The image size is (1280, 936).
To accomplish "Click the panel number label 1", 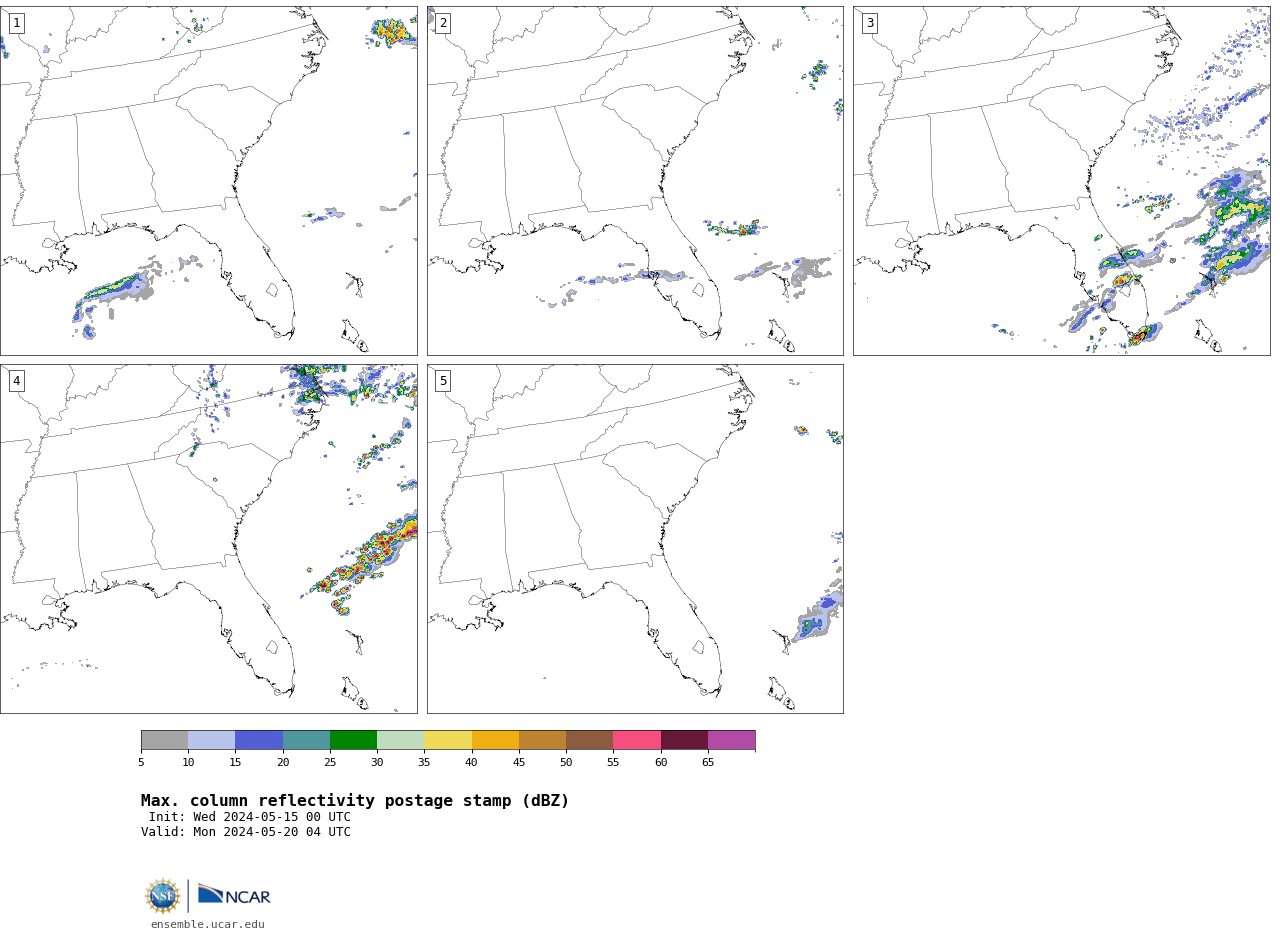I will point(16,23).
